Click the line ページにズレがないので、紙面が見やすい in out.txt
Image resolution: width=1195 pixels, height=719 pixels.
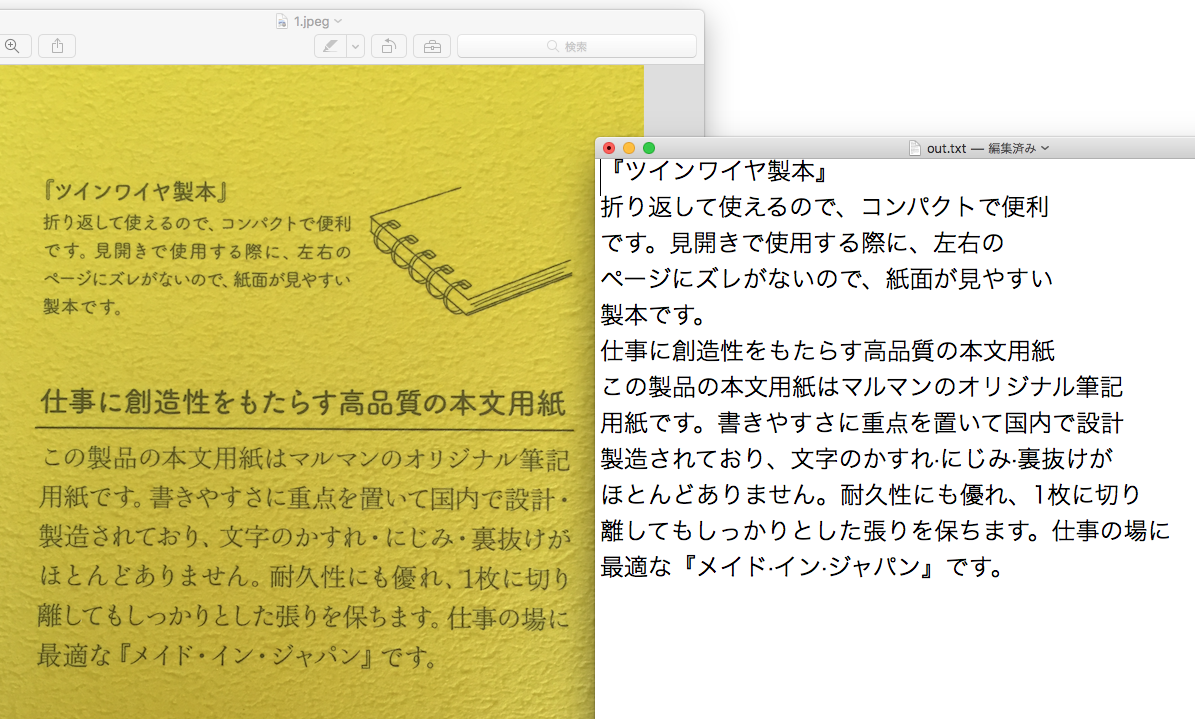827,278
